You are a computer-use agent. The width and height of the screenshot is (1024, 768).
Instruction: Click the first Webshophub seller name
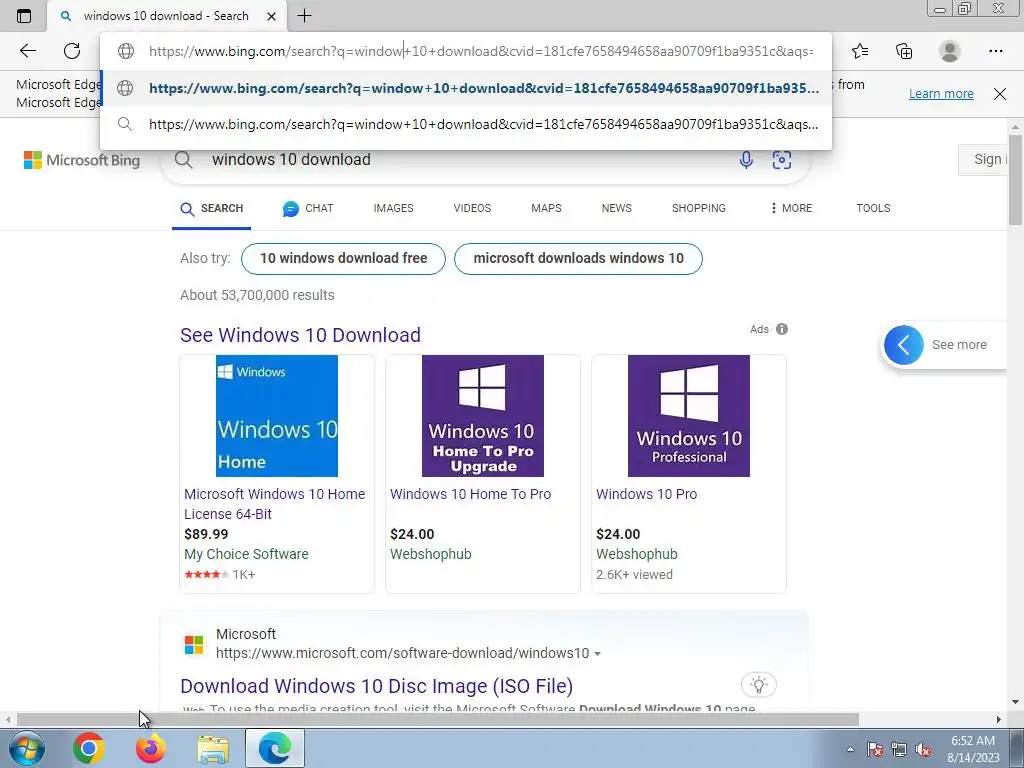(430, 554)
